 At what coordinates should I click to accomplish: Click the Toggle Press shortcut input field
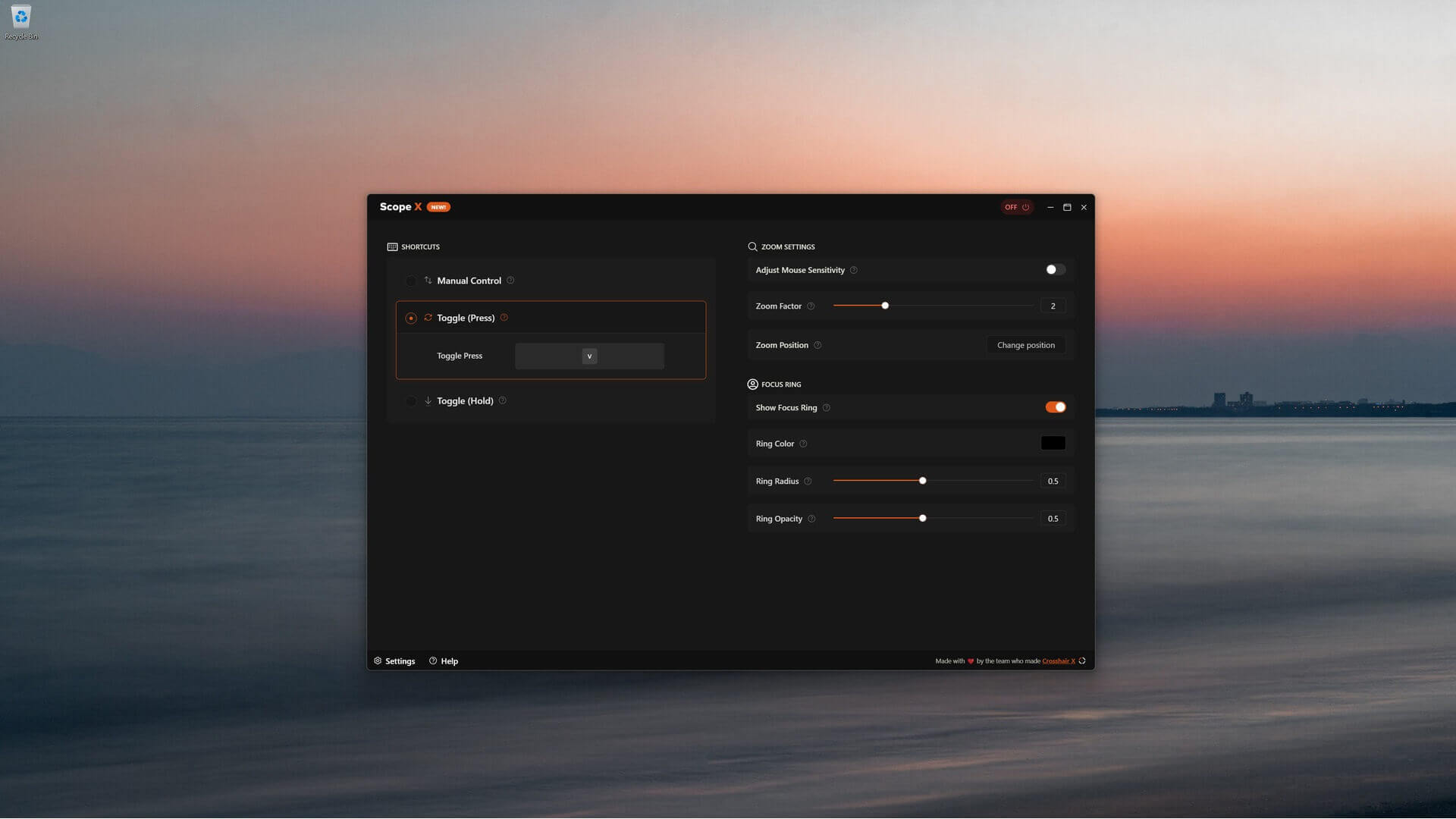click(589, 356)
